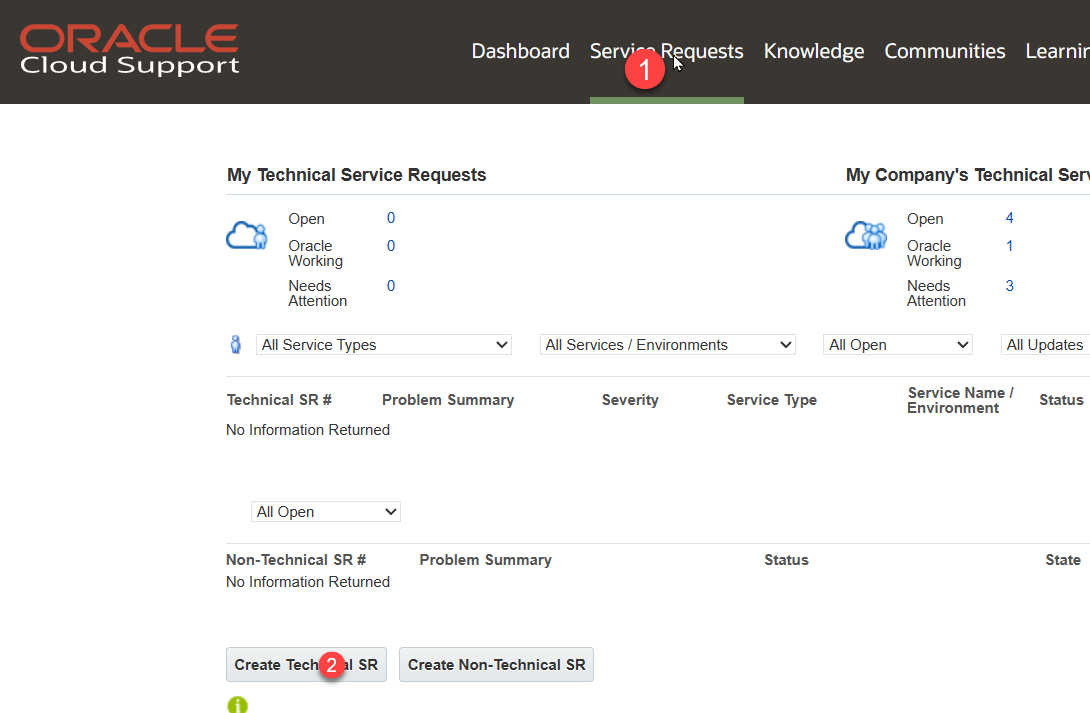Open the All Service Types dropdown
This screenshot has width=1090, height=713.
[383, 344]
